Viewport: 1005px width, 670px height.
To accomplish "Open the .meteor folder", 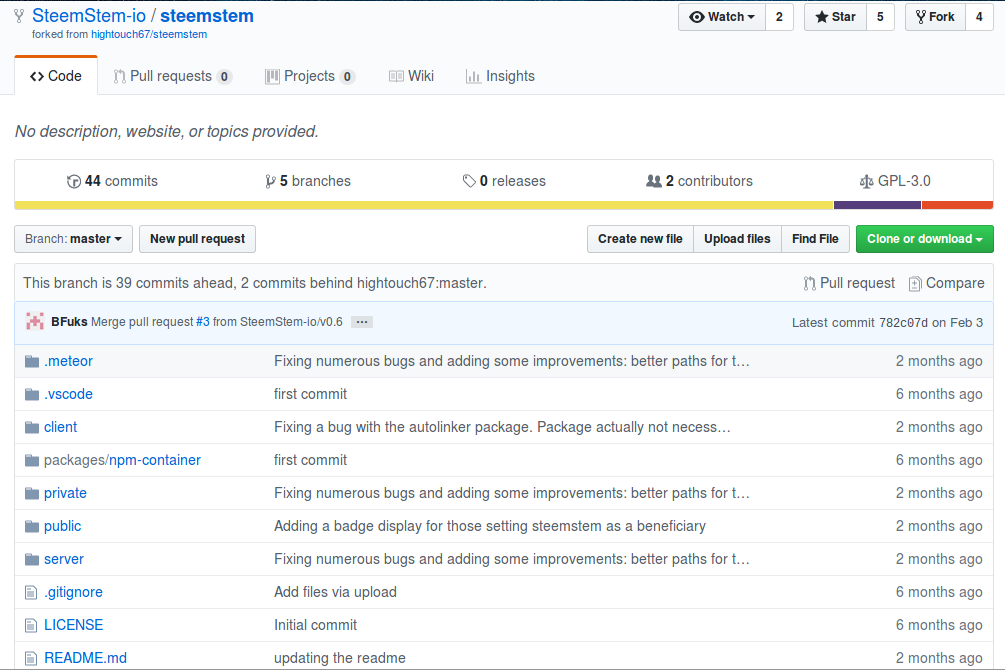I will [69, 361].
